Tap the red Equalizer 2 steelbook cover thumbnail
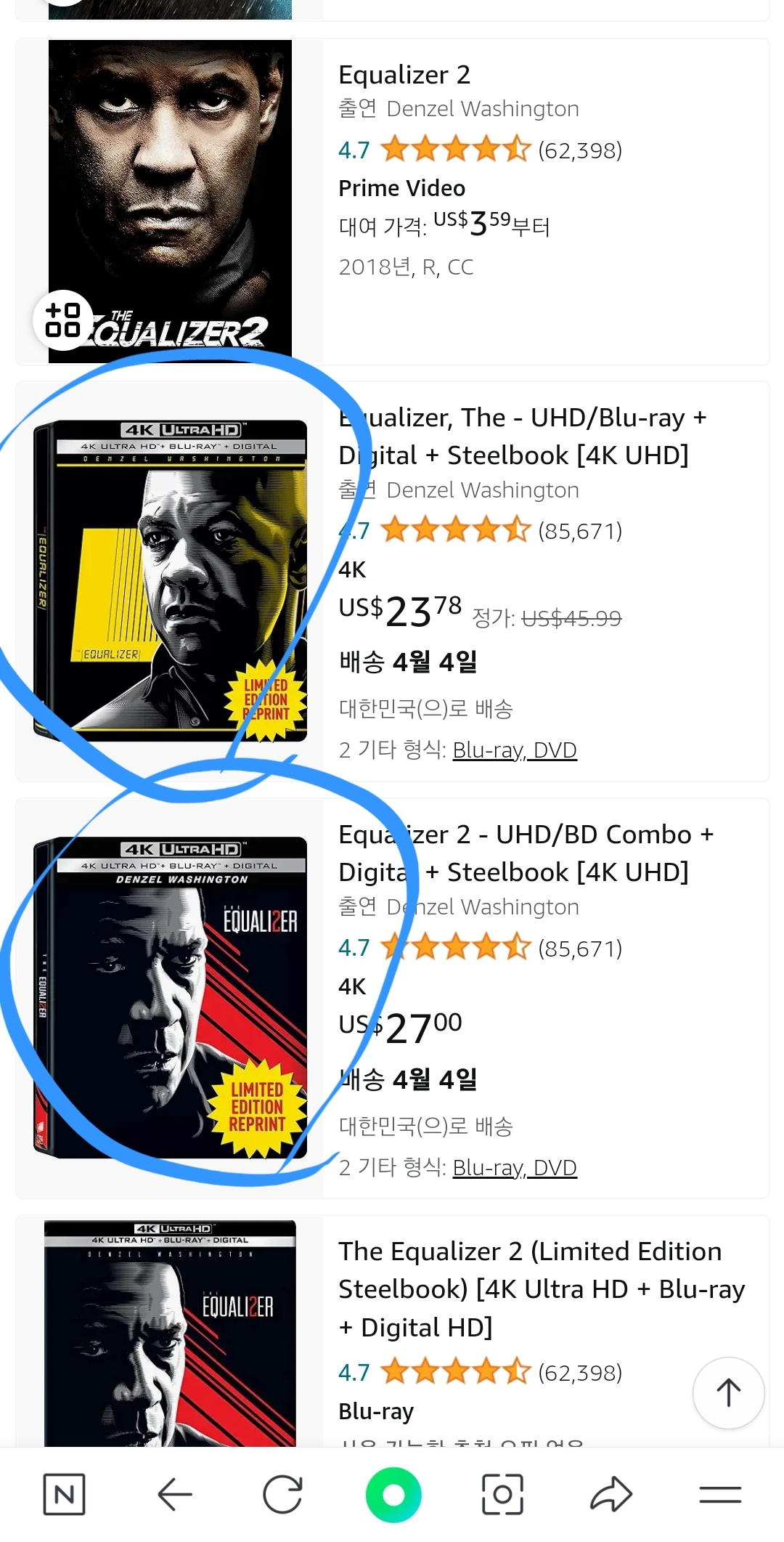Screen dimensions: 784x1542 point(171,997)
